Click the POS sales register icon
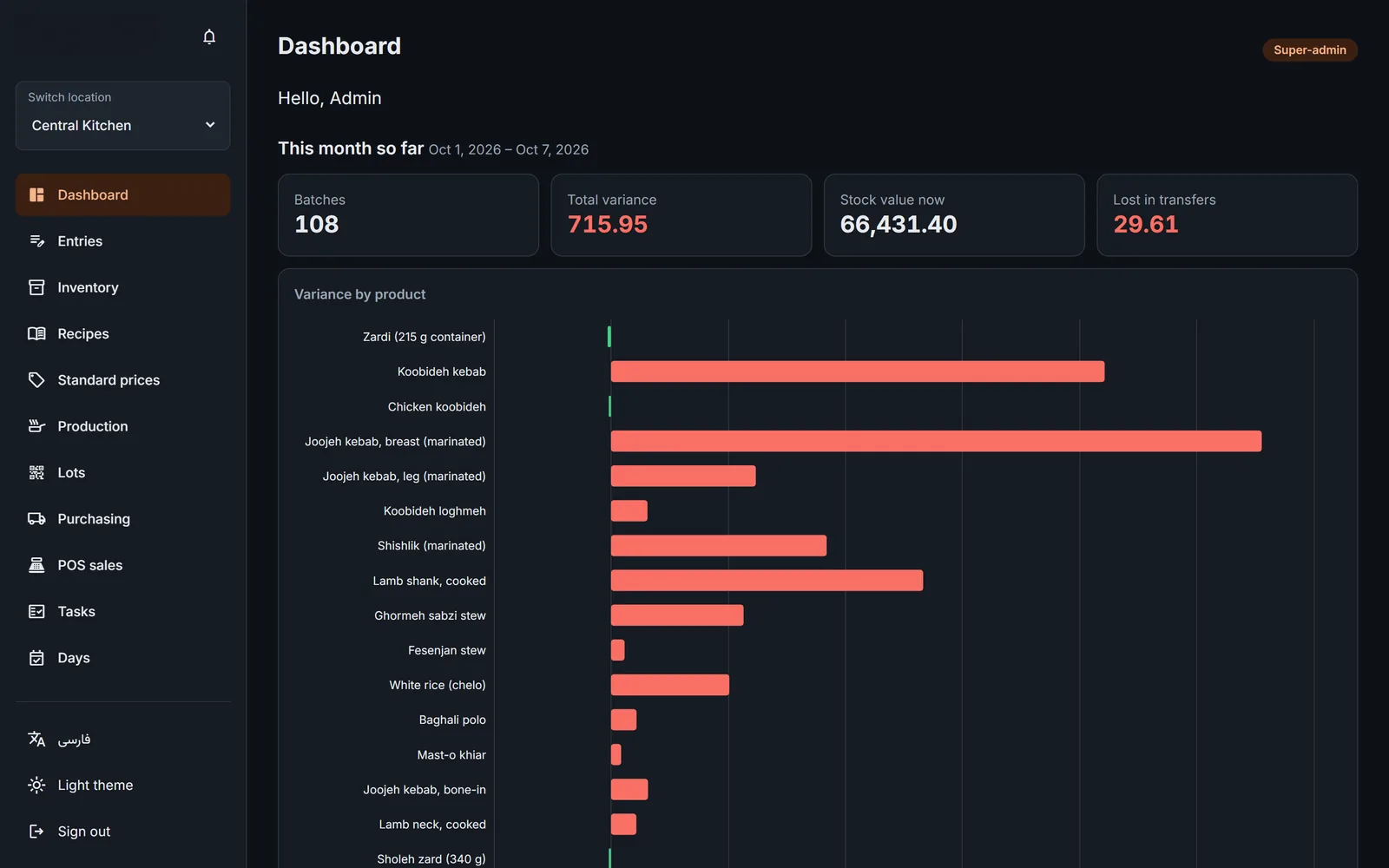Image resolution: width=1389 pixels, height=868 pixels. [36, 565]
